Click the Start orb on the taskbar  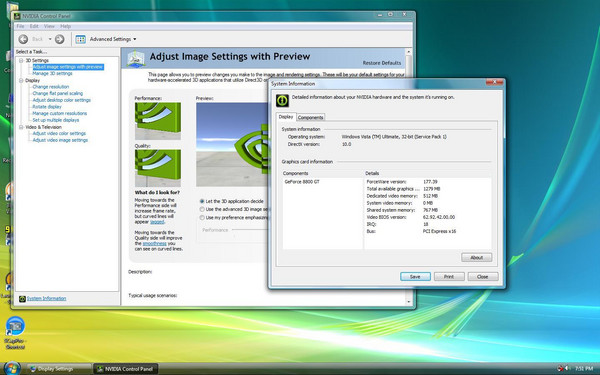pos(11,368)
